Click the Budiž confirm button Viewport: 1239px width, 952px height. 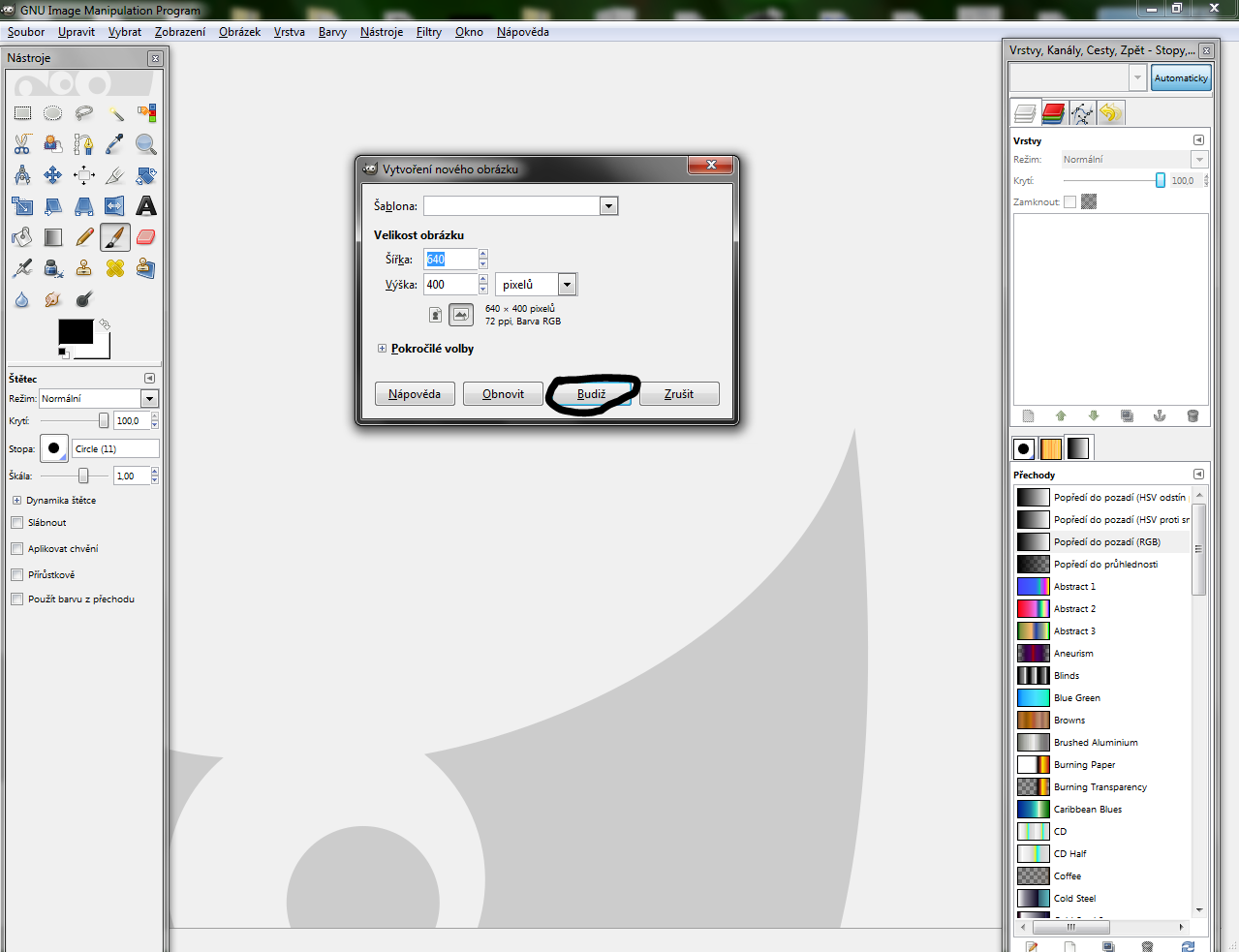point(591,394)
